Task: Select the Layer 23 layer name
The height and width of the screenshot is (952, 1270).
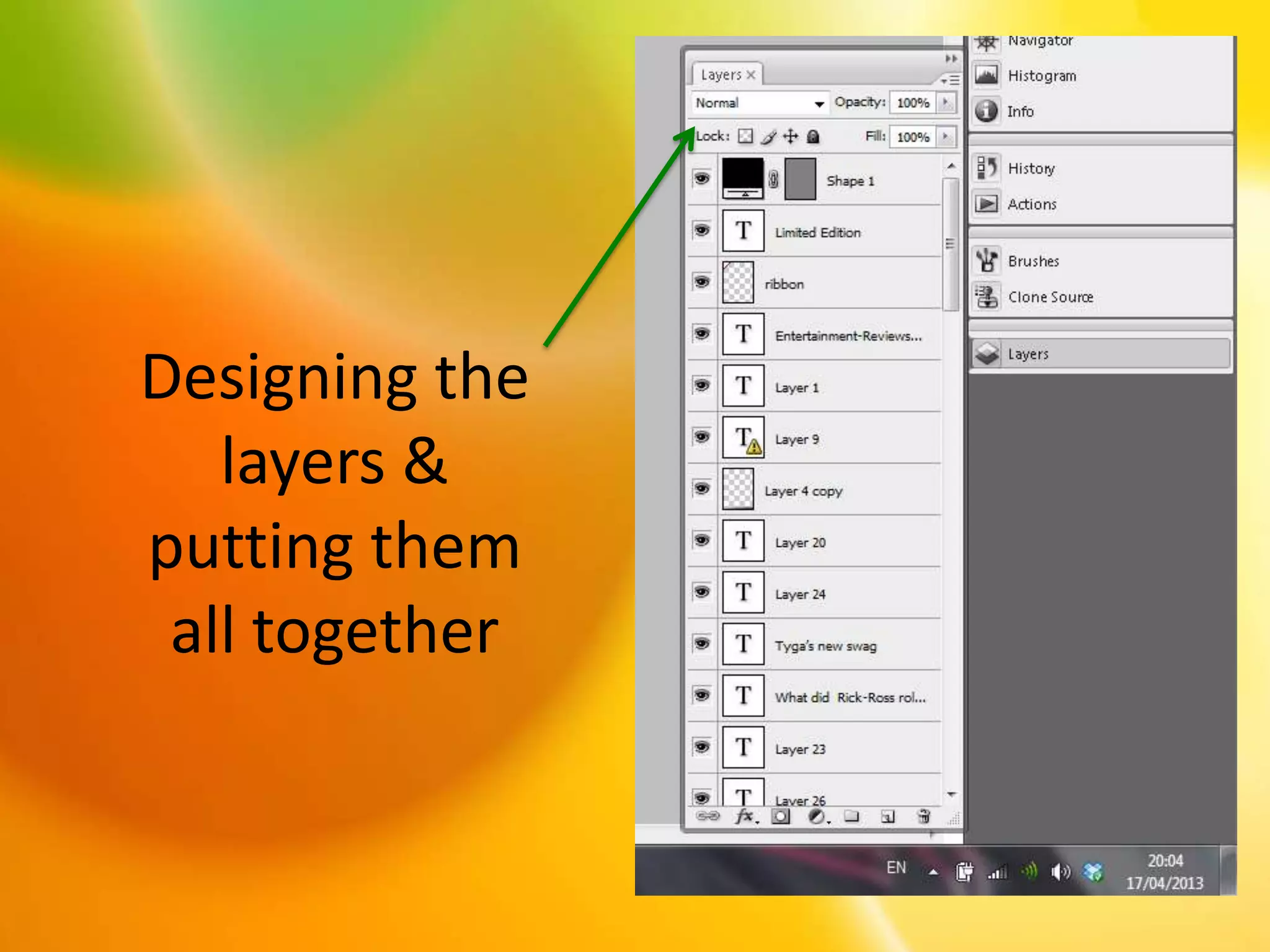Action: pyautogui.click(x=800, y=749)
